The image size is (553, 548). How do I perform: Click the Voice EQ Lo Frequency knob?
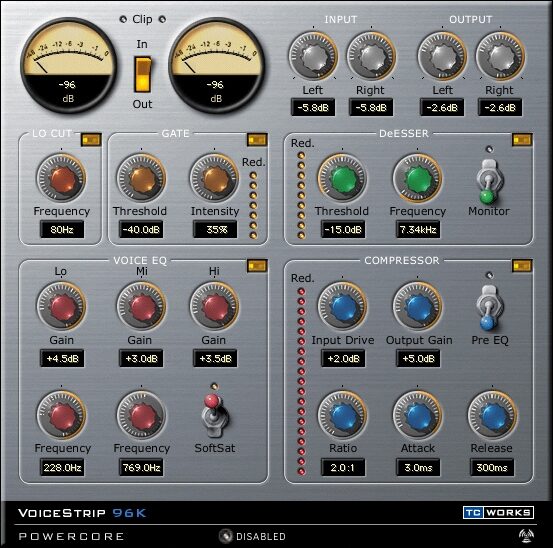tap(61, 415)
